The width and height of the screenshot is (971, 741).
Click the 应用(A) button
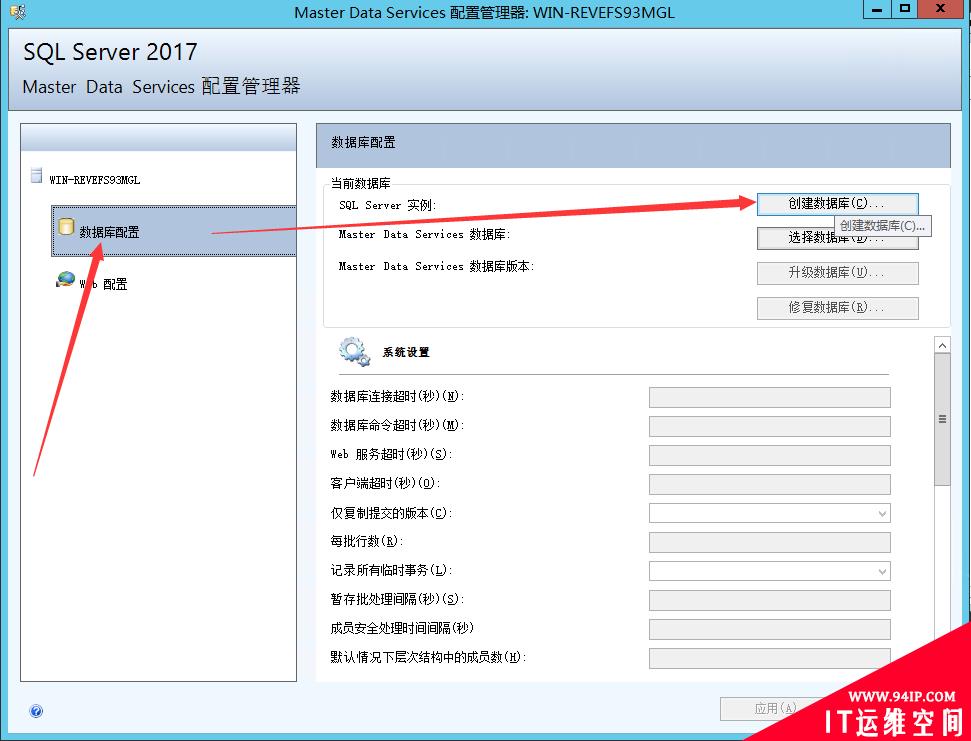[x=775, y=708]
